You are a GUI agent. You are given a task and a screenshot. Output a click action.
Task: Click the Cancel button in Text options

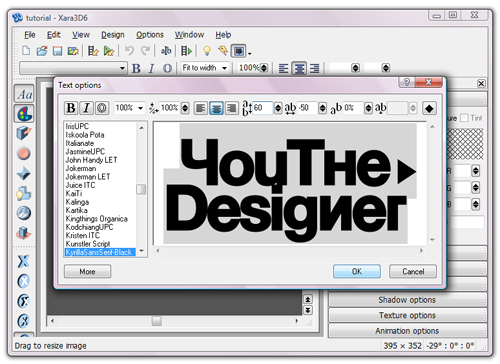413,271
